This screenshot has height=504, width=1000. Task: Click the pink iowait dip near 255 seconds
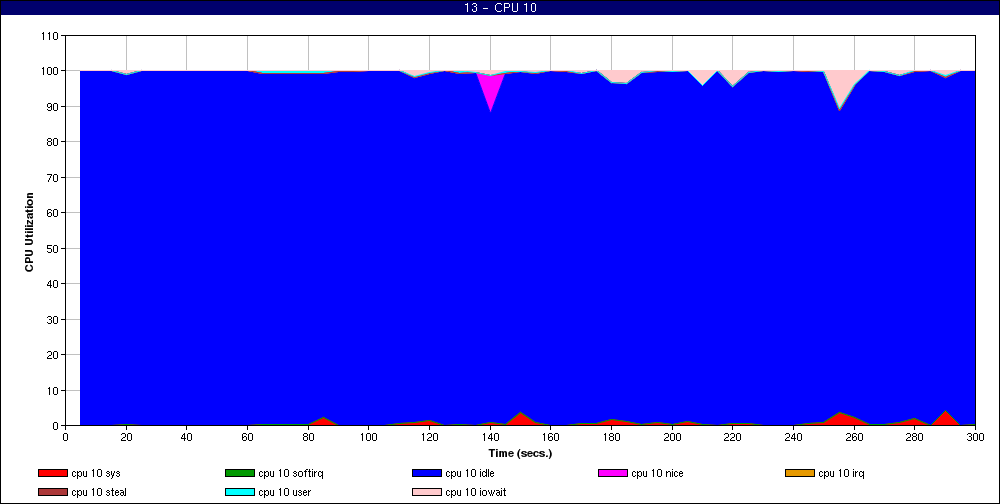click(x=841, y=86)
